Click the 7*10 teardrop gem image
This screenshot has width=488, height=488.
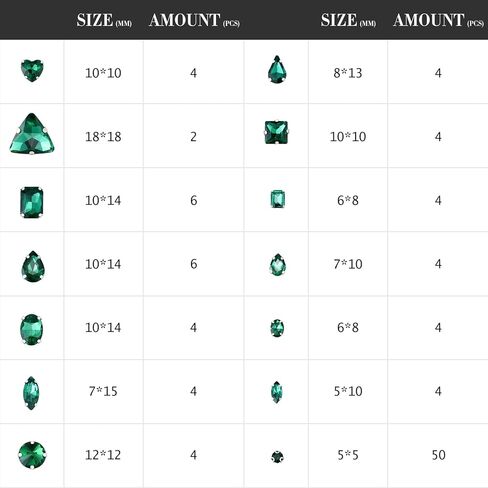pyautogui.click(x=277, y=265)
